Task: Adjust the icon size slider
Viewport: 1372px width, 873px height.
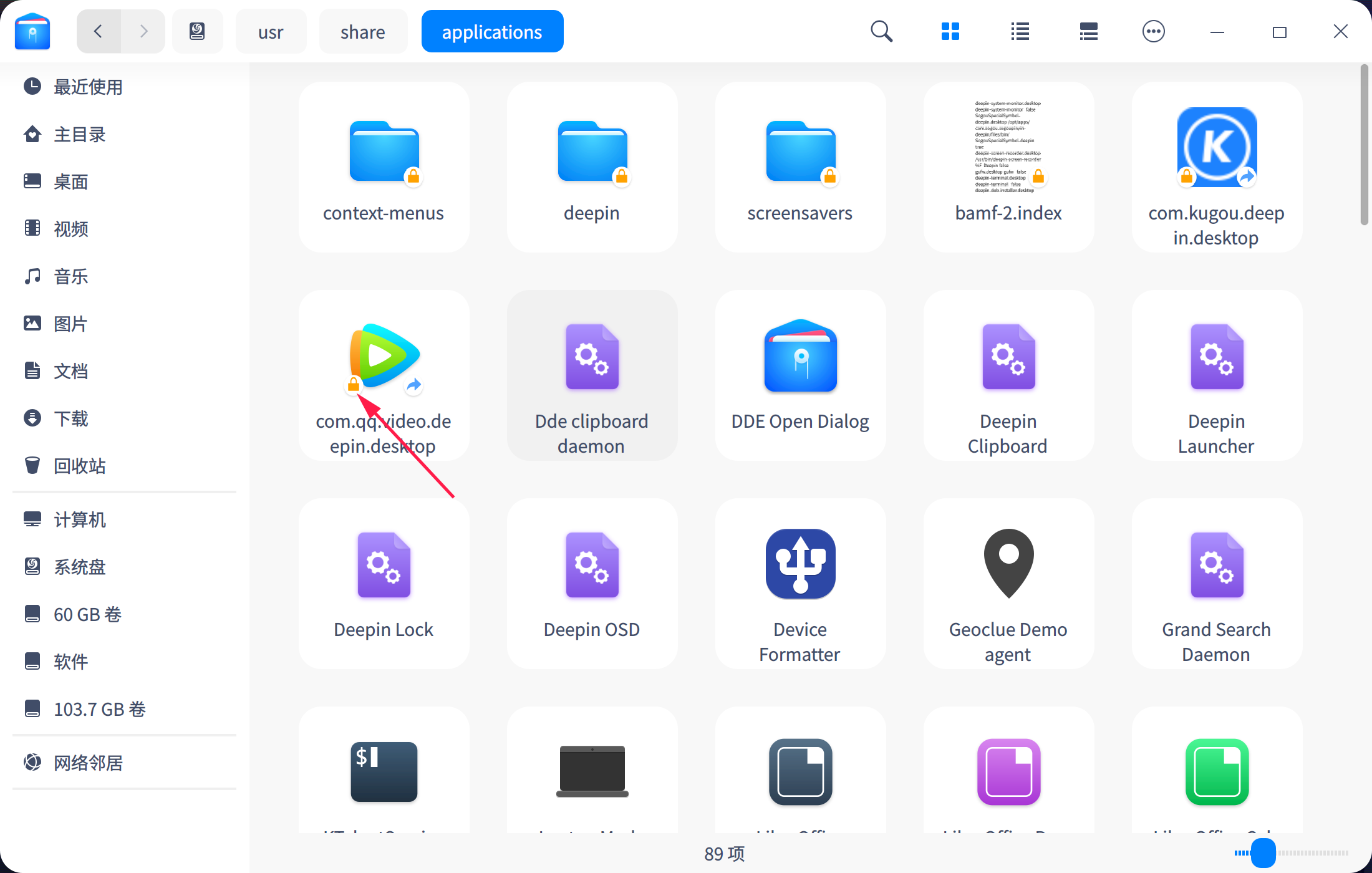Action: point(1263,853)
